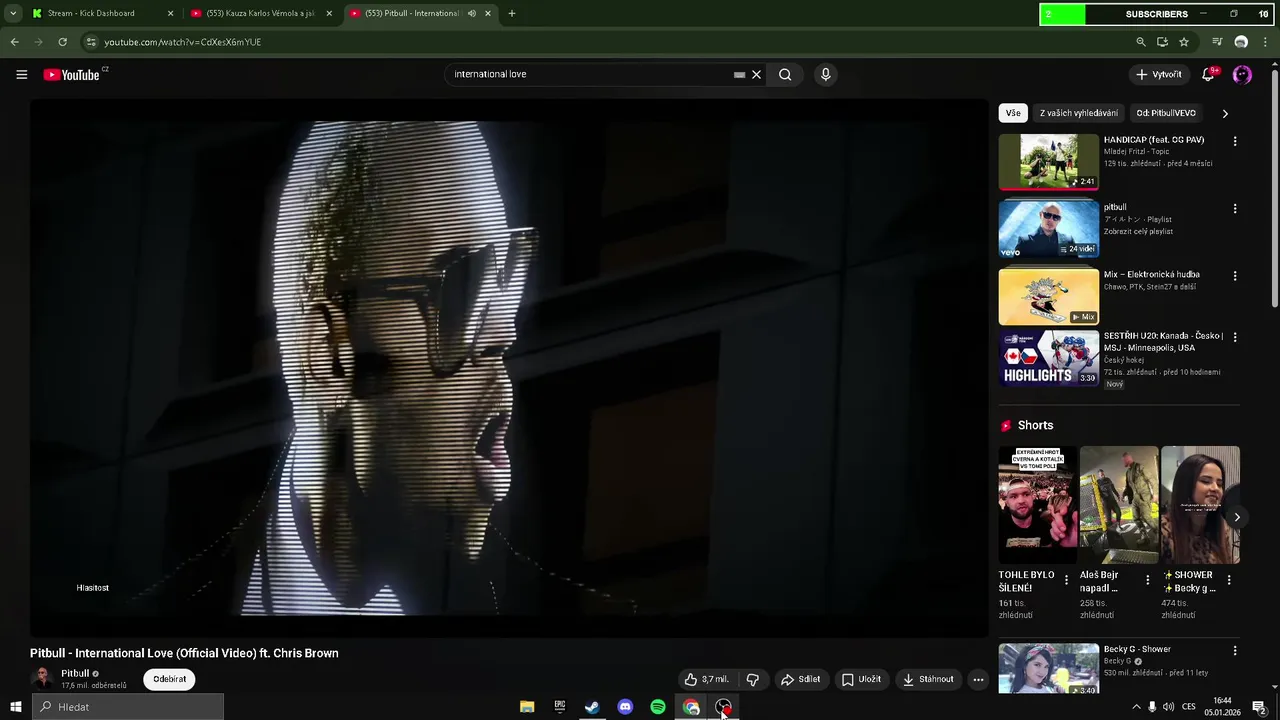Viewport: 1280px width, 720px height.
Task: Open the HANDICAP video thumbnail
Action: [x=1048, y=161]
